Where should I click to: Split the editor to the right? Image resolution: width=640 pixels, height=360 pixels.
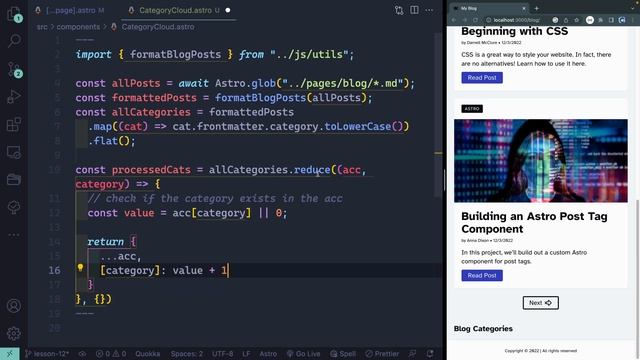(414, 10)
